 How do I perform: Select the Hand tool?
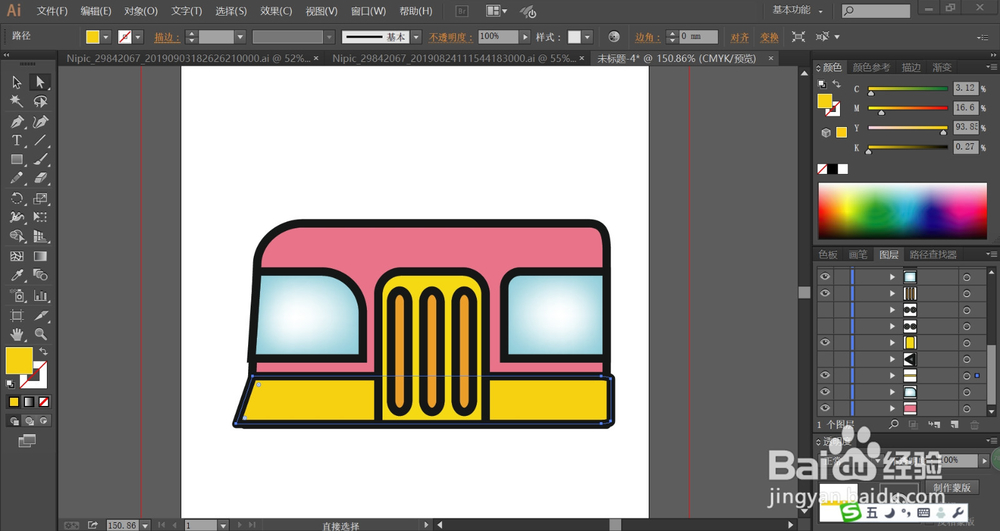point(17,334)
